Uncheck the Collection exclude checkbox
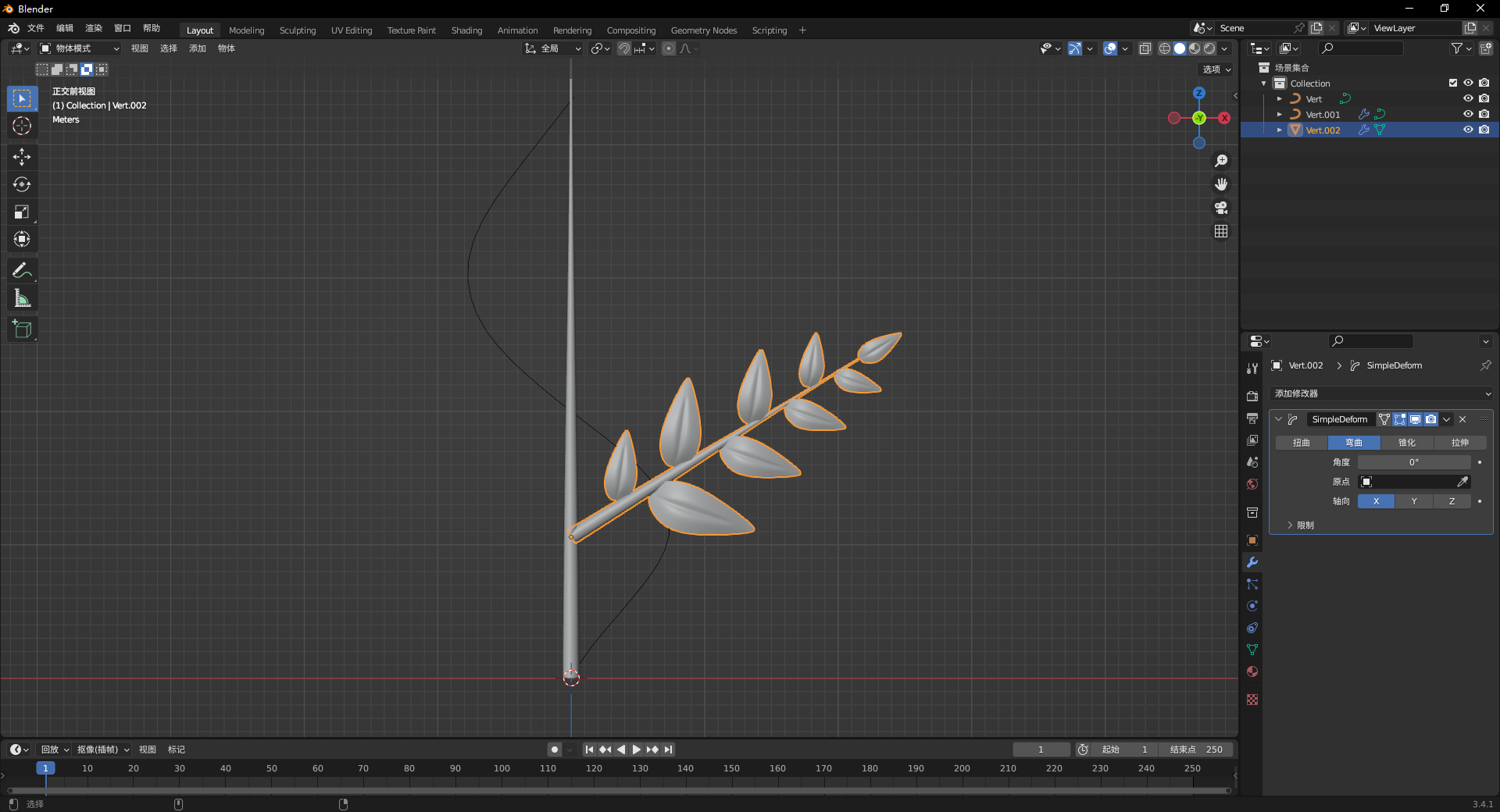The width and height of the screenshot is (1500, 812). pyautogui.click(x=1453, y=83)
